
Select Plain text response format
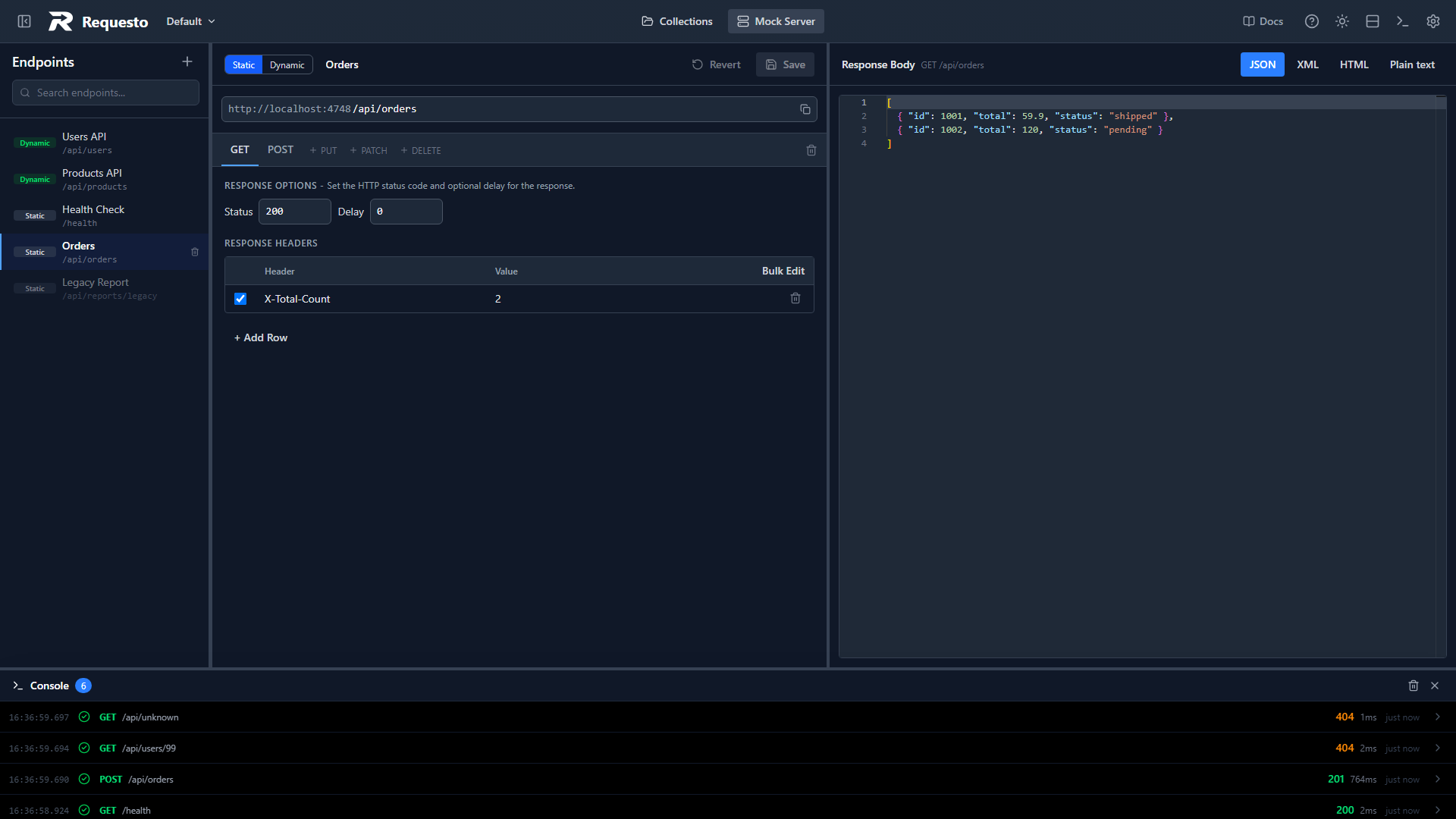pos(1412,64)
